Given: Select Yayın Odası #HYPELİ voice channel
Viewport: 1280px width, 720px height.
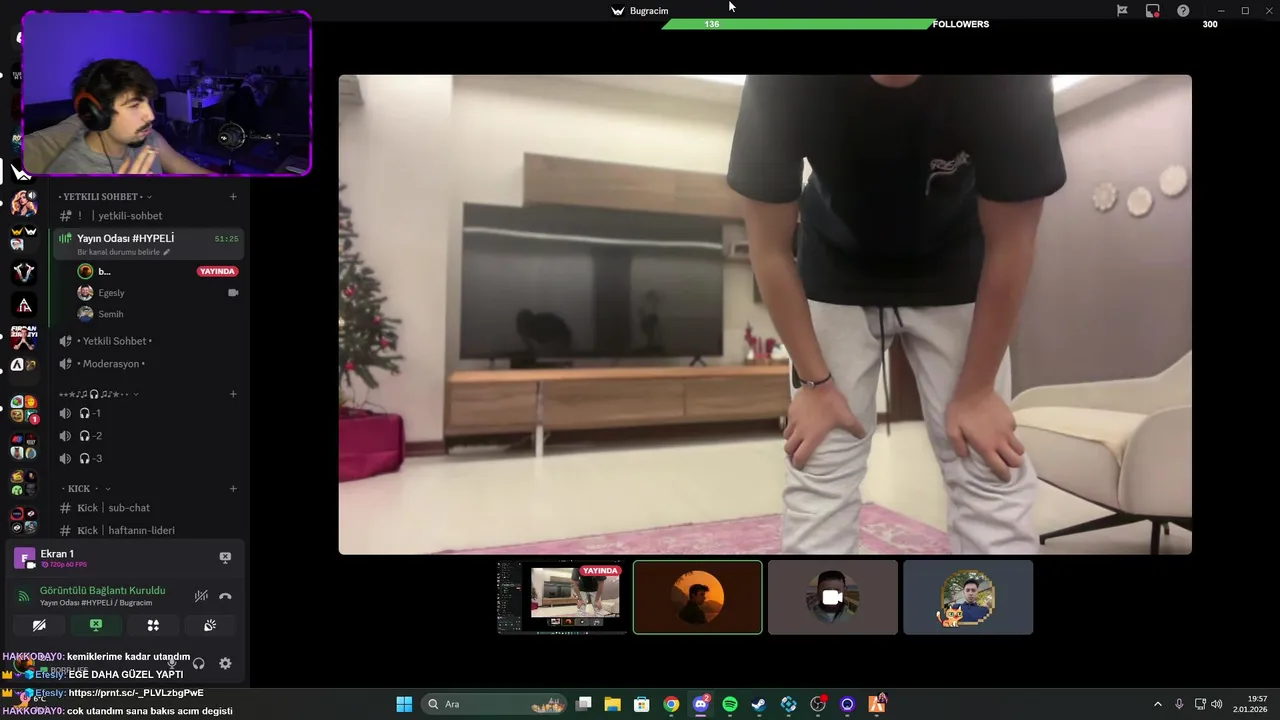Looking at the screenshot, I should 148,244.
